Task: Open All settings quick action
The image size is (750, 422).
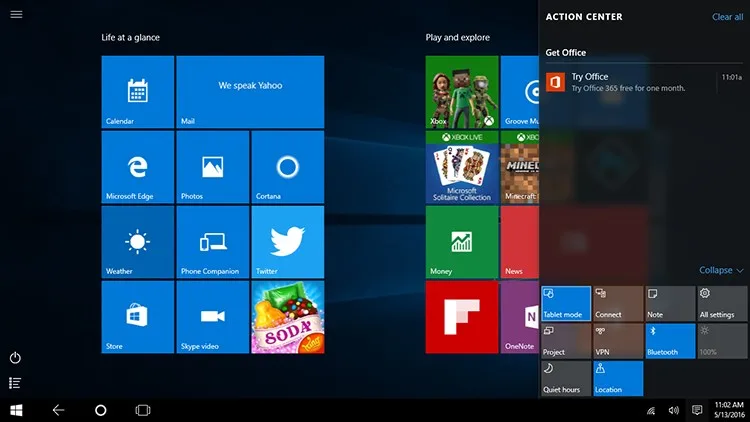Action: click(722, 303)
